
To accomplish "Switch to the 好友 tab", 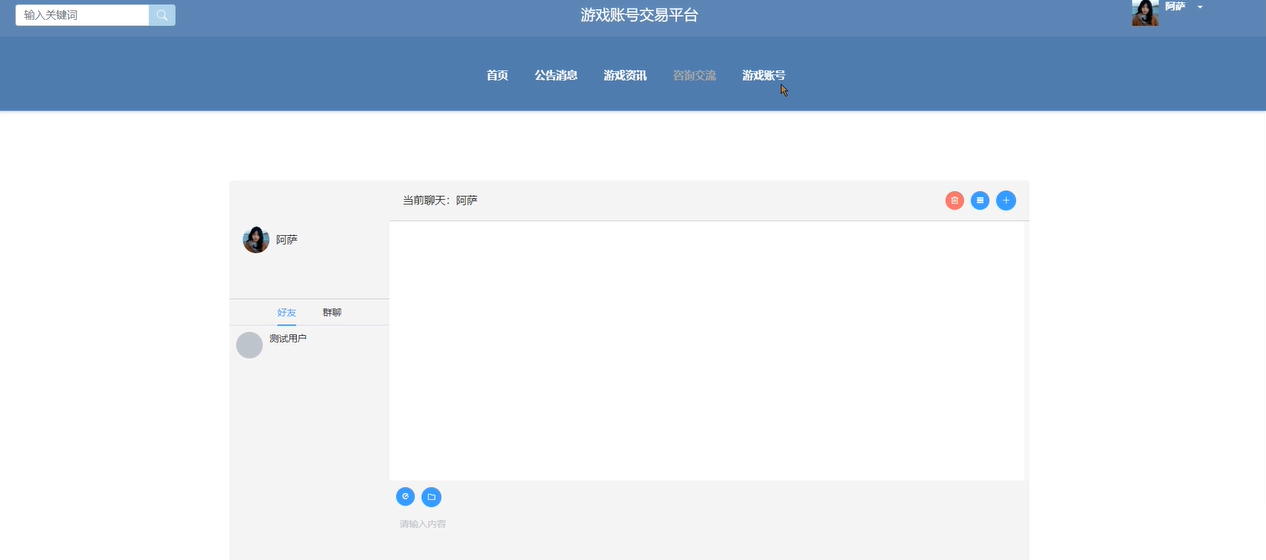I will [x=287, y=312].
